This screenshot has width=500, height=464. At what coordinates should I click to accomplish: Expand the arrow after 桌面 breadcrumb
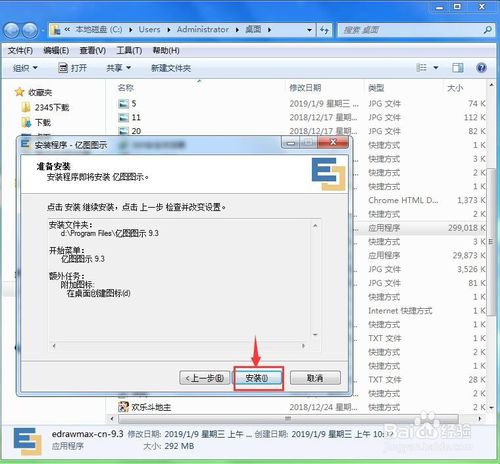point(269,30)
